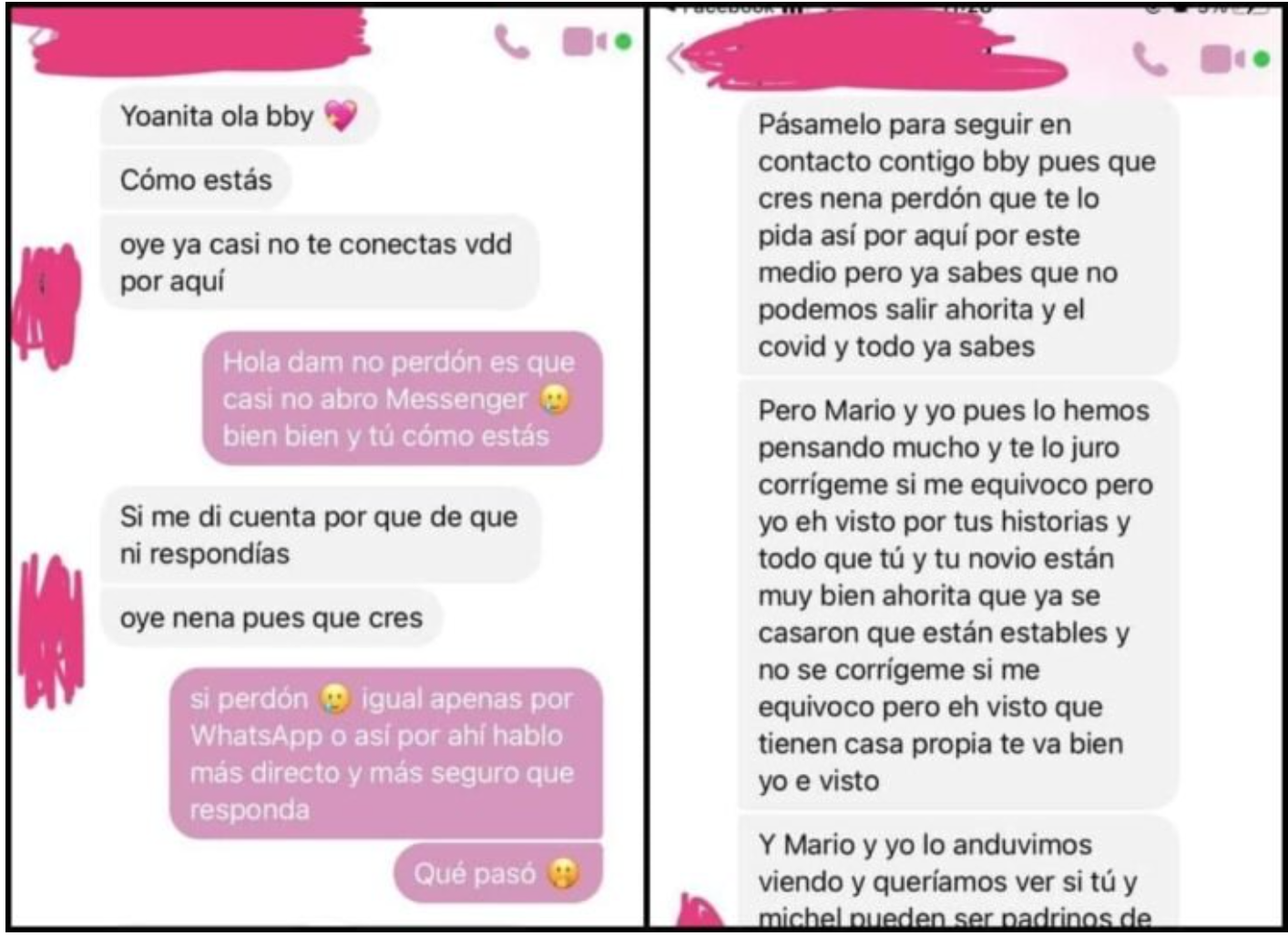This screenshot has height=936, width=1288.
Task: Select the 'Pásamelo para seguir en contacto' message
Action: click(x=957, y=236)
